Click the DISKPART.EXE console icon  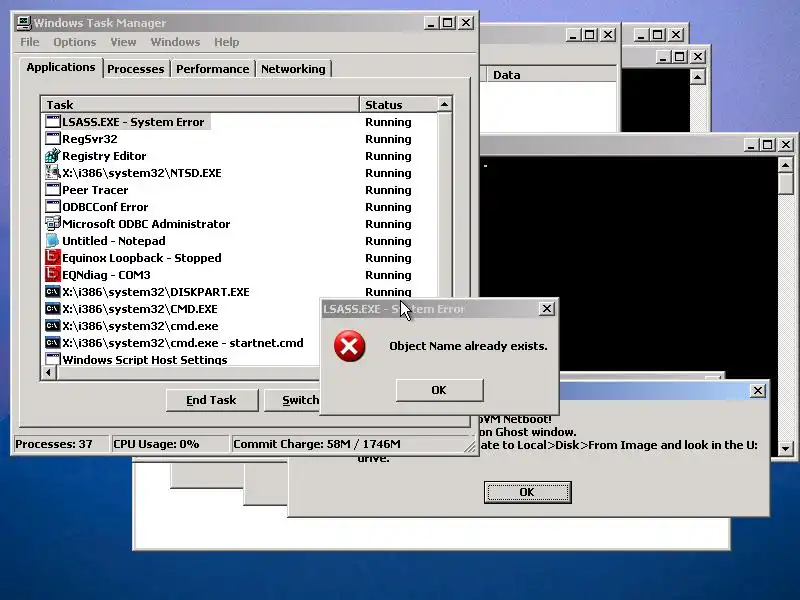53,292
